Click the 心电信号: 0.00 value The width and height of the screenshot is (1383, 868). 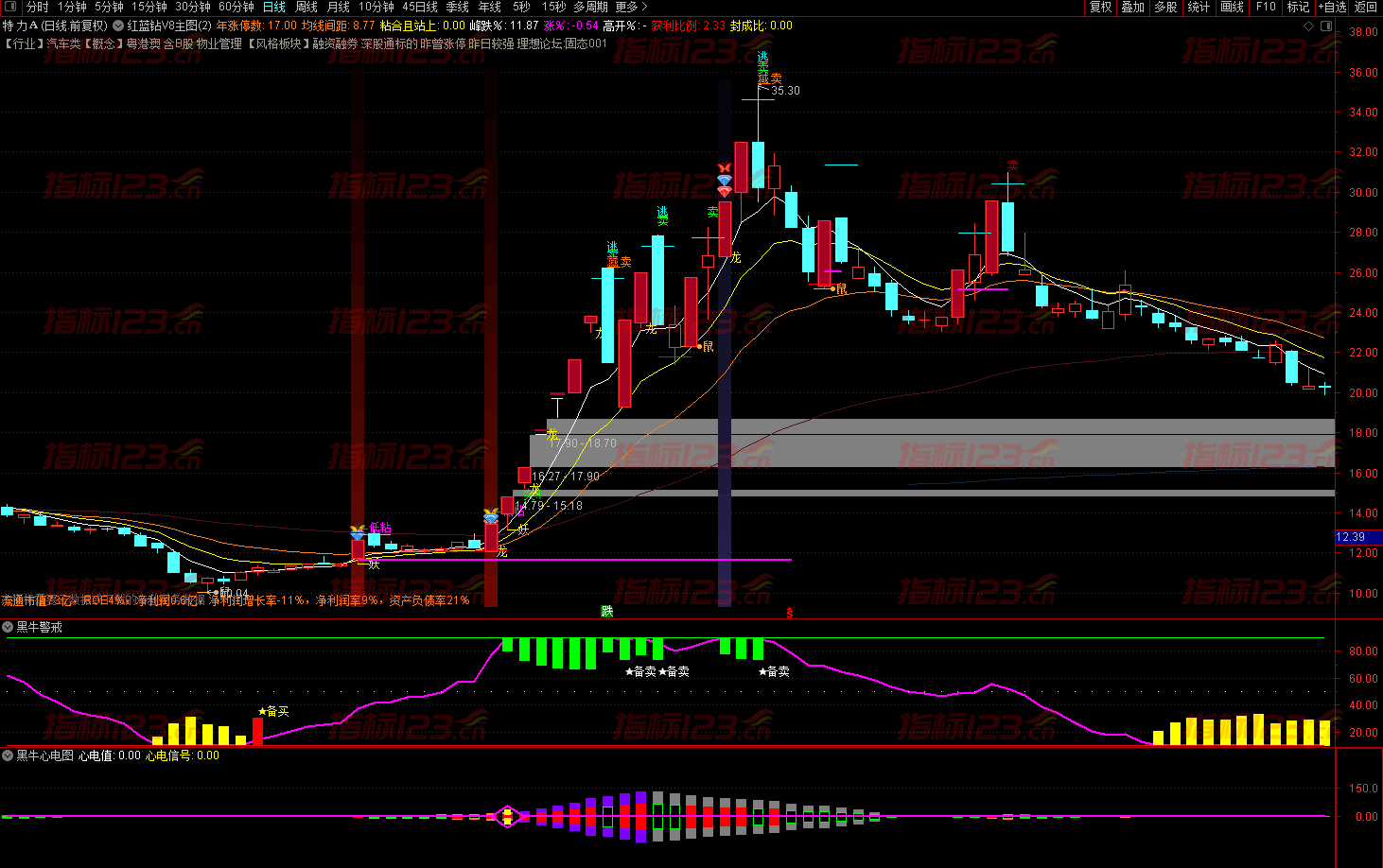point(182,755)
